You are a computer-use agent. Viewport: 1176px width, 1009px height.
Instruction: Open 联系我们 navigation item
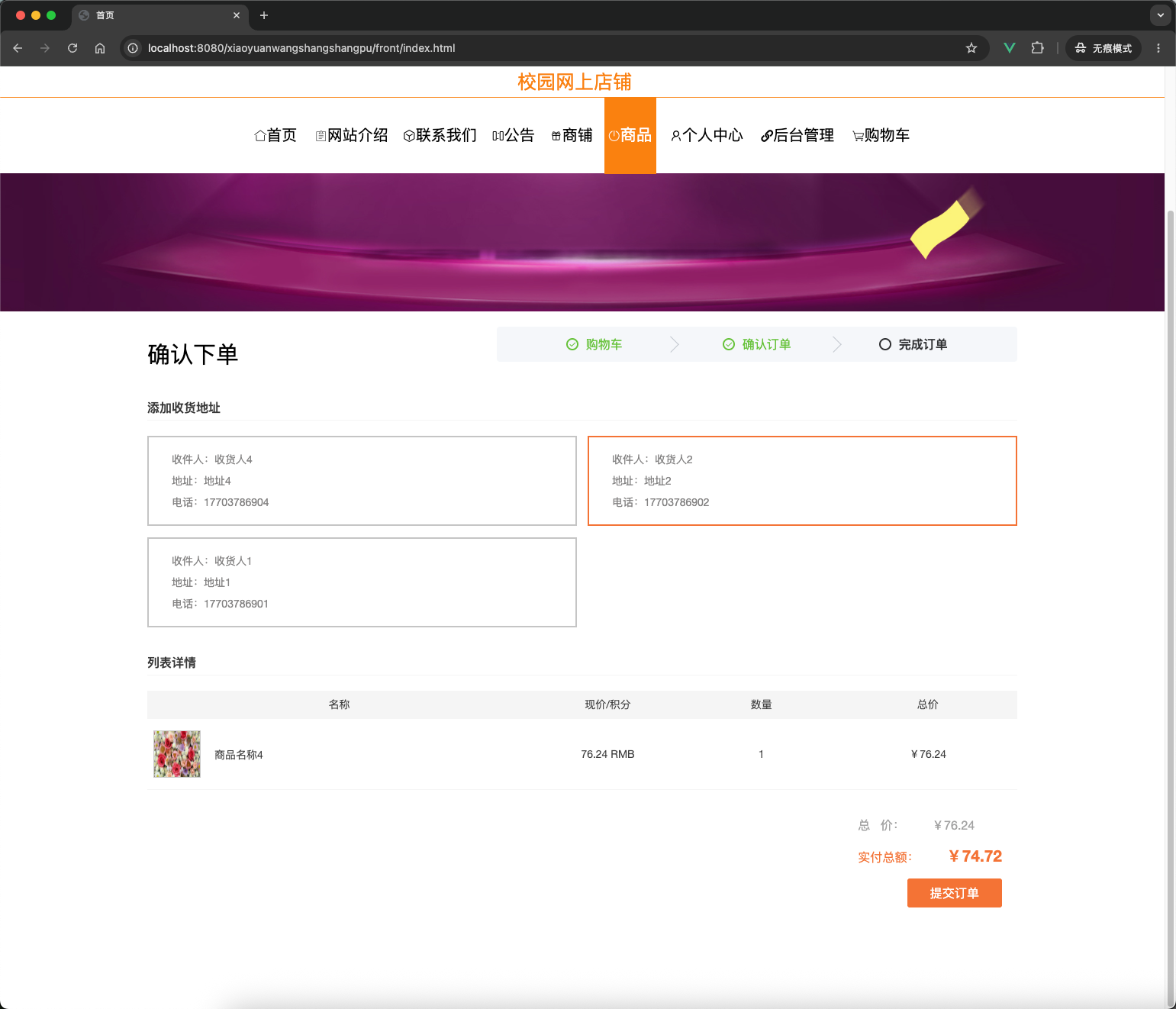coord(440,135)
